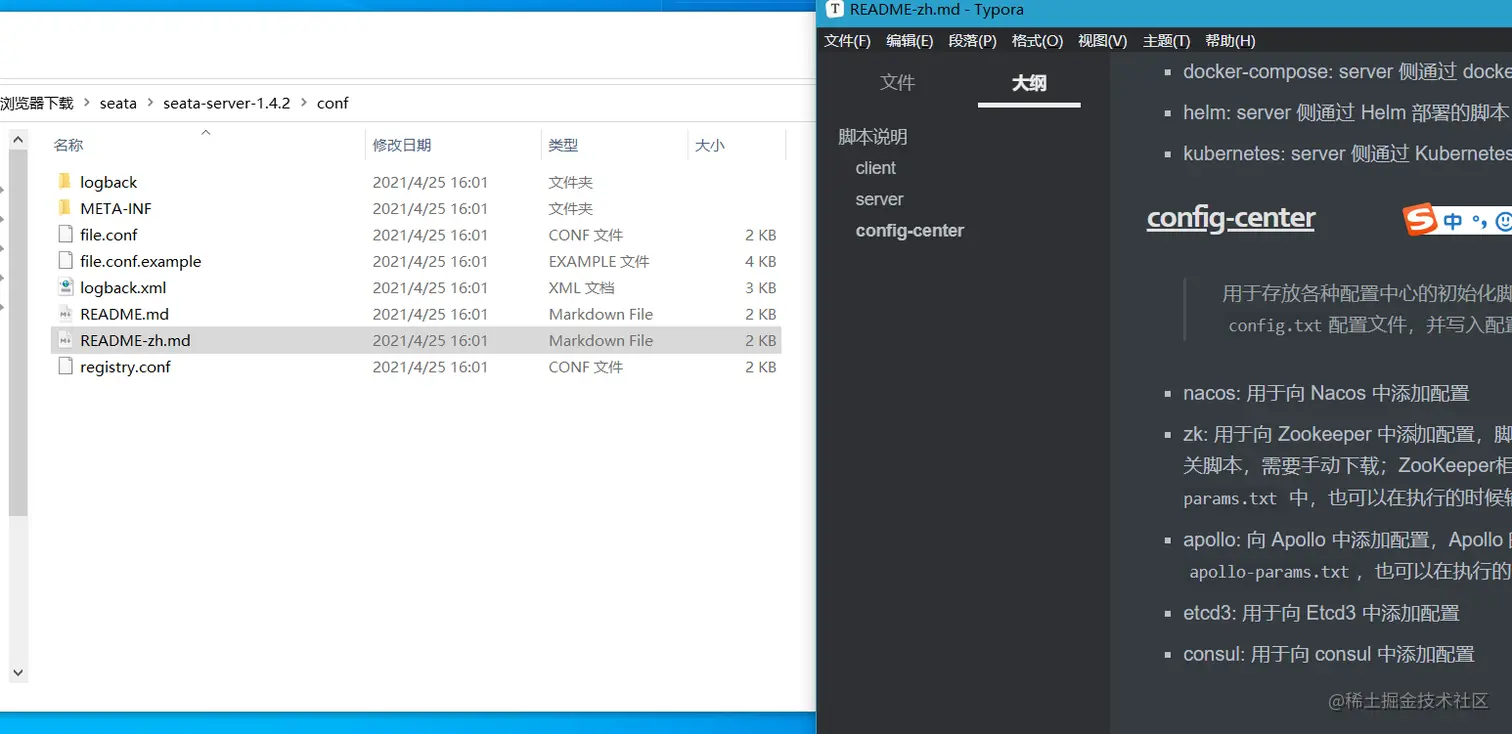The height and width of the screenshot is (734, 1512).
Task: Click the config-center heading link
Action: click(x=1230, y=218)
